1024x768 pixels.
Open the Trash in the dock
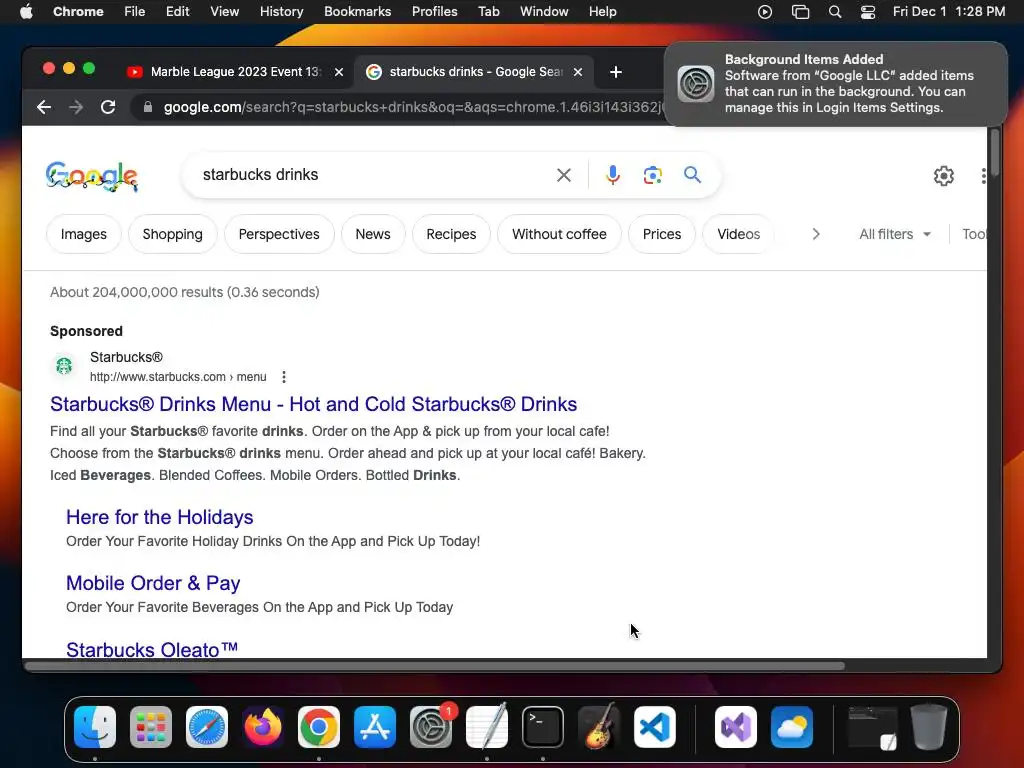[929, 727]
